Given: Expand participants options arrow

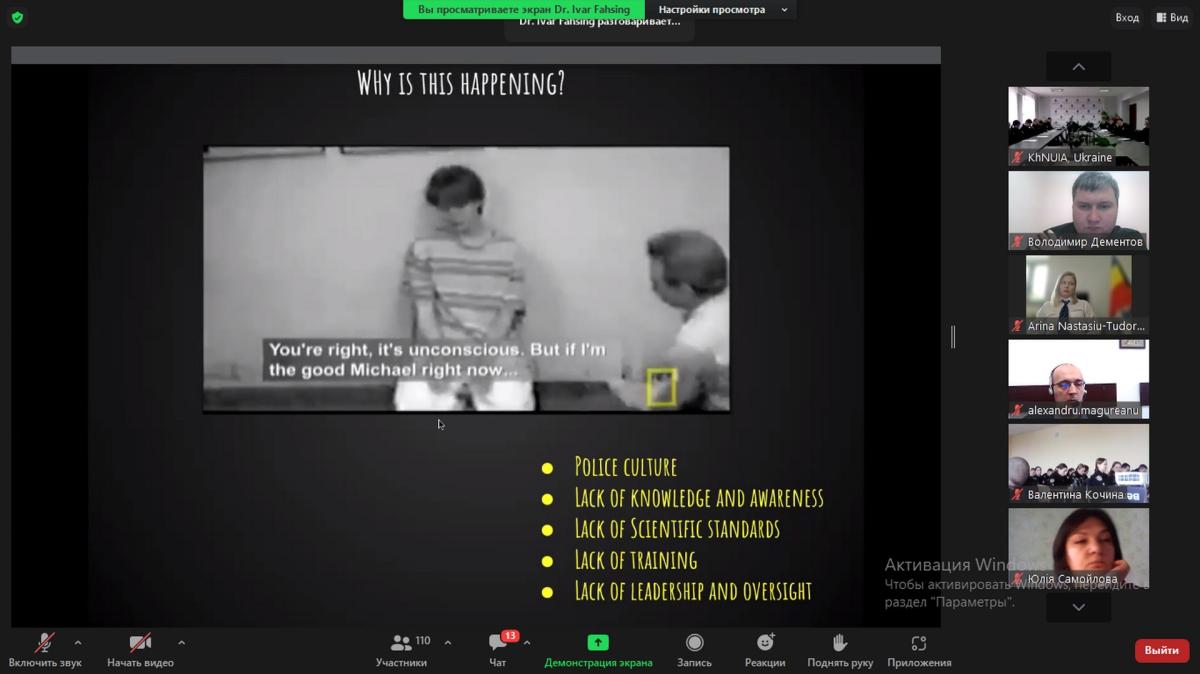Looking at the screenshot, I should [x=447, y=642].
